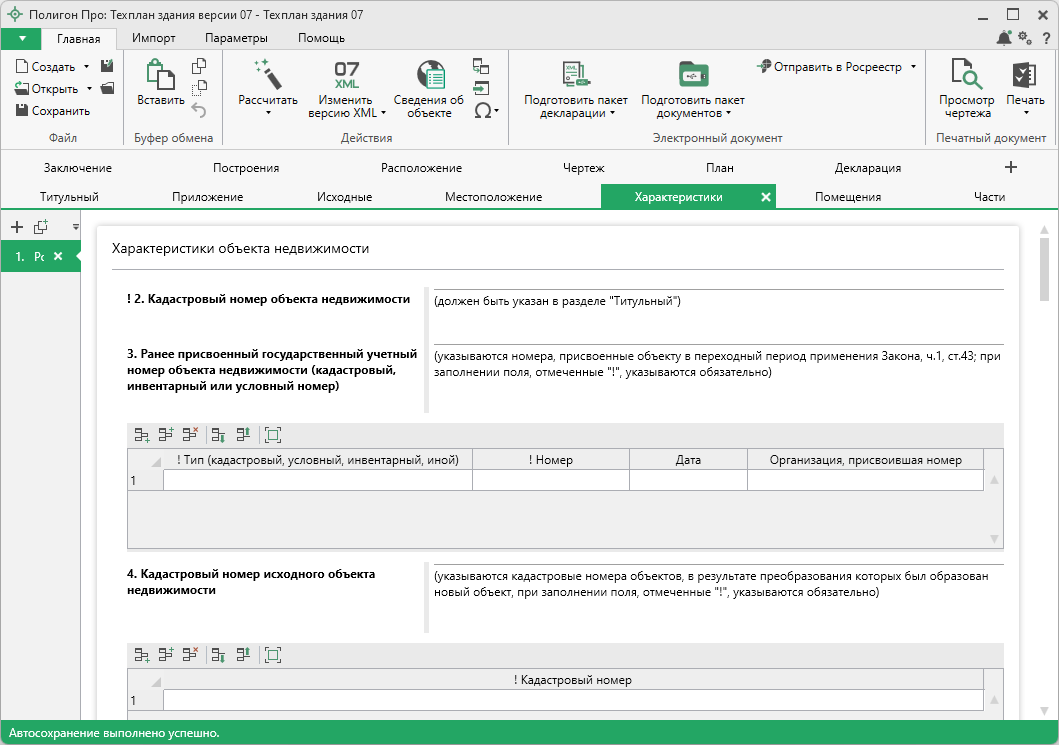Click the settings gears icon in title bar

[x=1024, y=38]
